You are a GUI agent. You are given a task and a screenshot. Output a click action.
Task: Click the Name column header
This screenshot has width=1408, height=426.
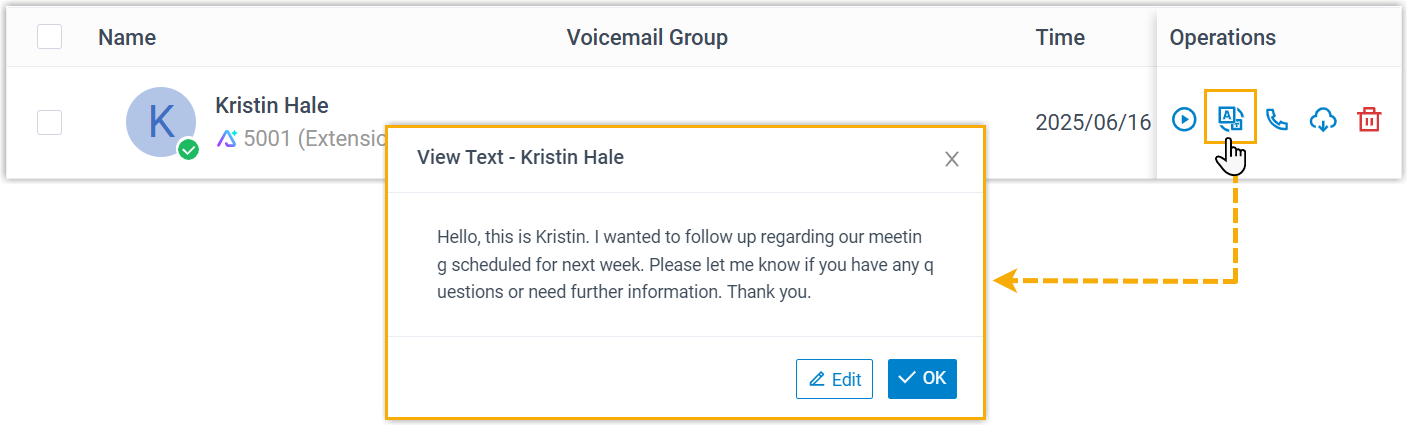127,38
